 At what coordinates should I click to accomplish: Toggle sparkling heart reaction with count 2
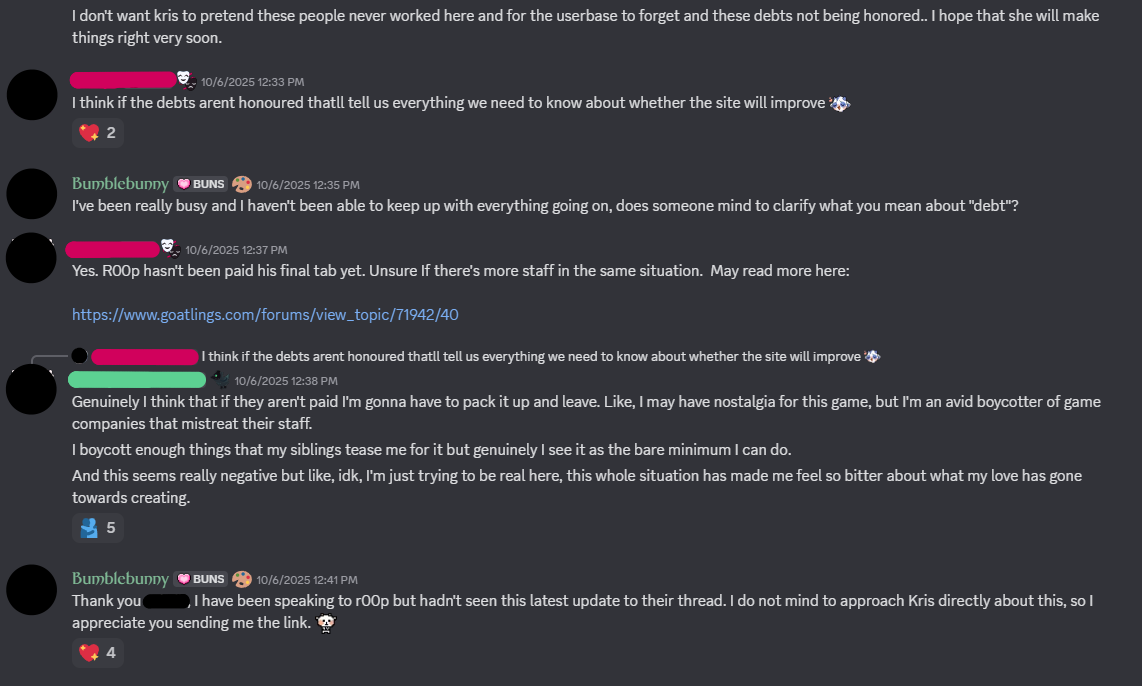click(x=98, y=133)
